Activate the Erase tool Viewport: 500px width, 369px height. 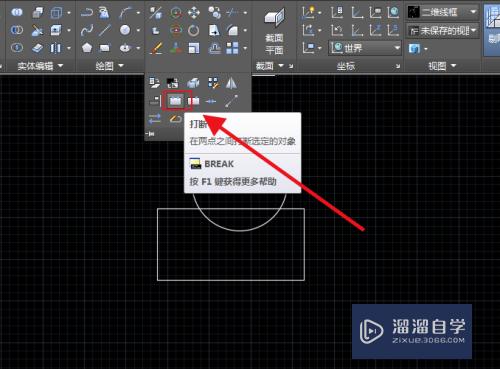pyautogui.click(x=156, y=48)
